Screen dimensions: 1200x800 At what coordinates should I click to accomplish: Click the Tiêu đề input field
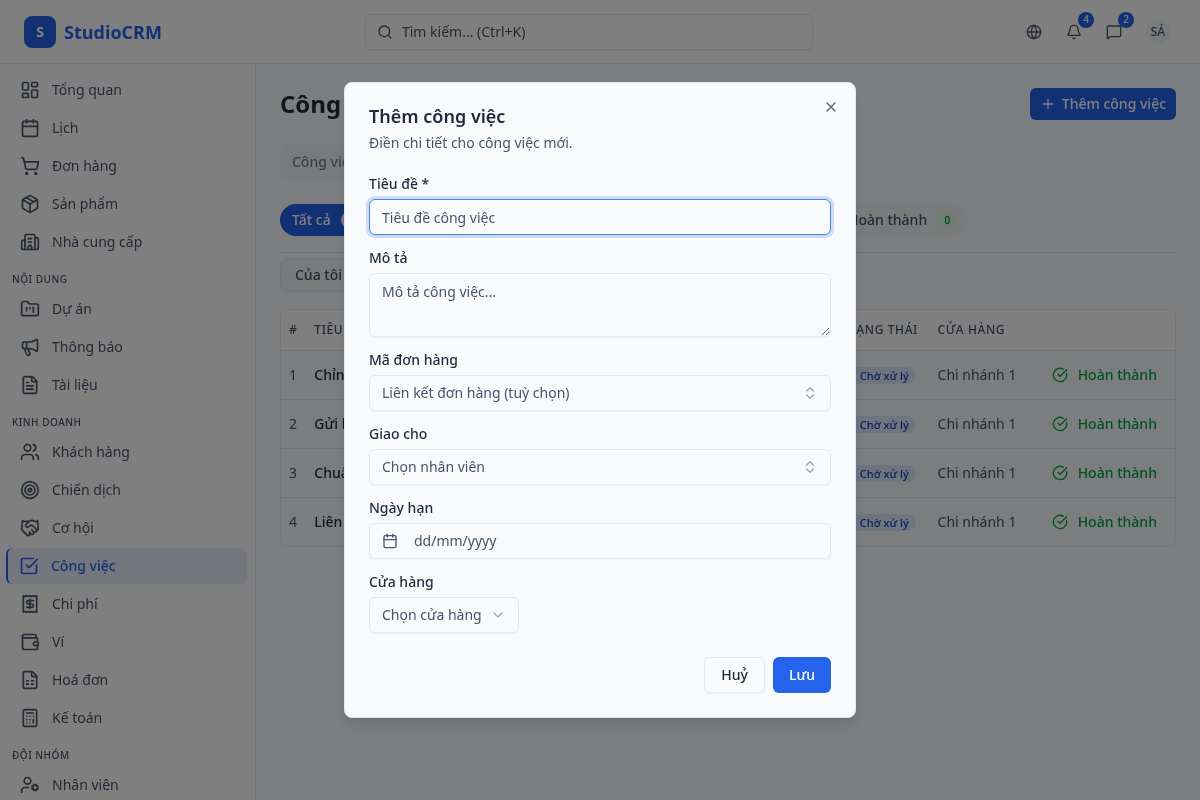point(599,217)
